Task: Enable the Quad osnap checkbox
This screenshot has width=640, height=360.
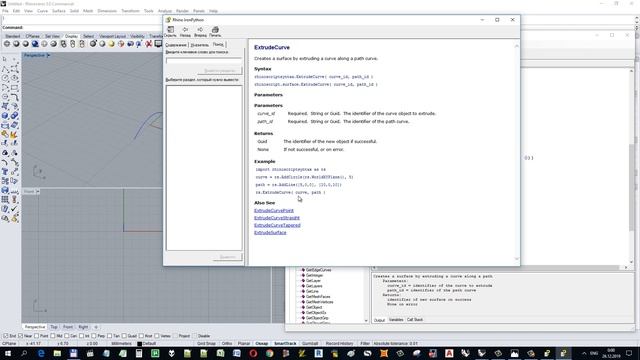Action: pyautogui.click(x=124, y=336)
